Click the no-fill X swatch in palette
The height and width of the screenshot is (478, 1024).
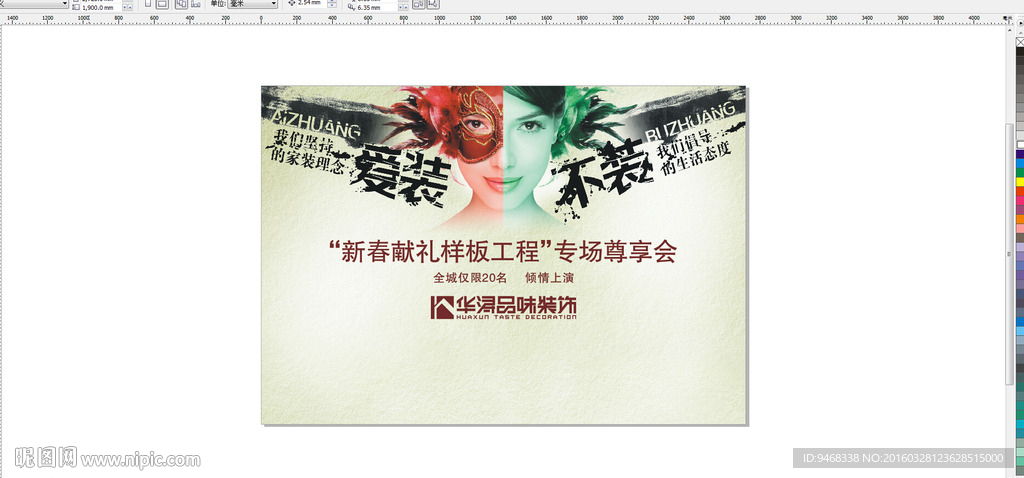pyautogui.click(x=1020, y=42)
